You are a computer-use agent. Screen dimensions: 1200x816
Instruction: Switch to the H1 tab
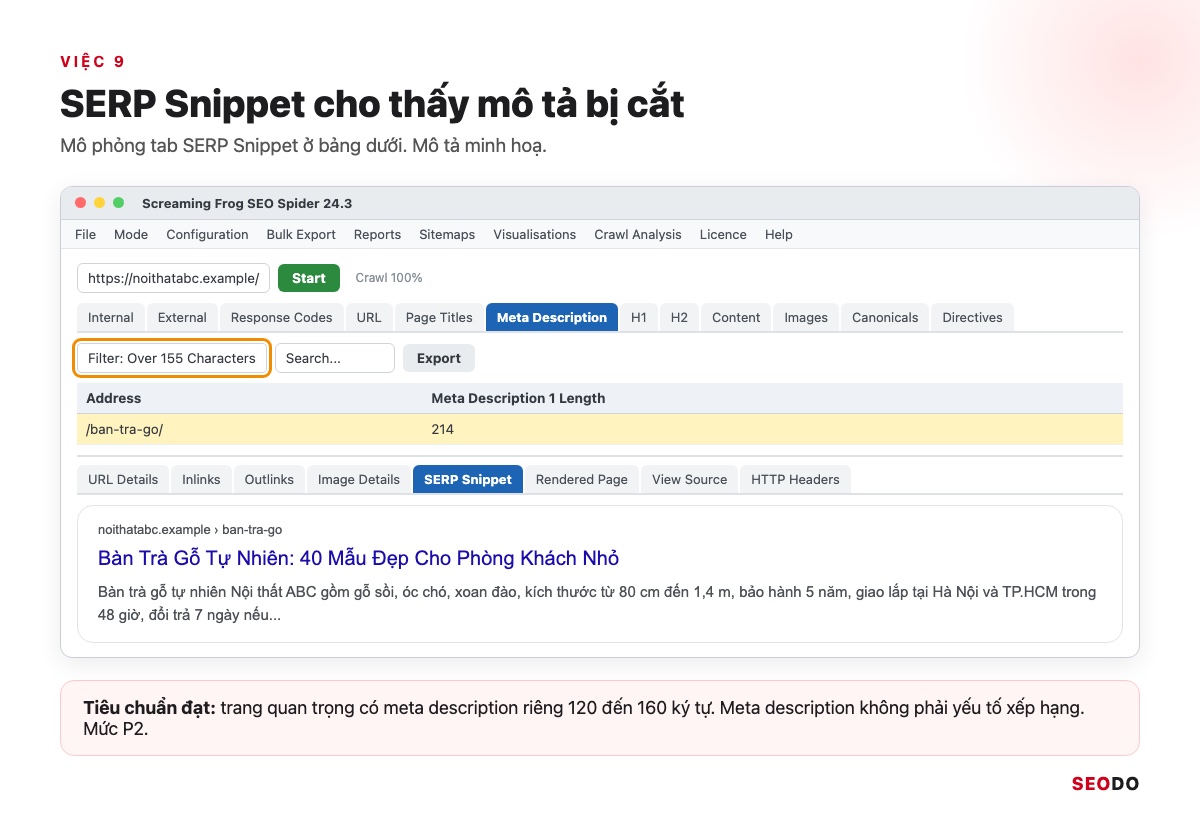click(639, 317)
